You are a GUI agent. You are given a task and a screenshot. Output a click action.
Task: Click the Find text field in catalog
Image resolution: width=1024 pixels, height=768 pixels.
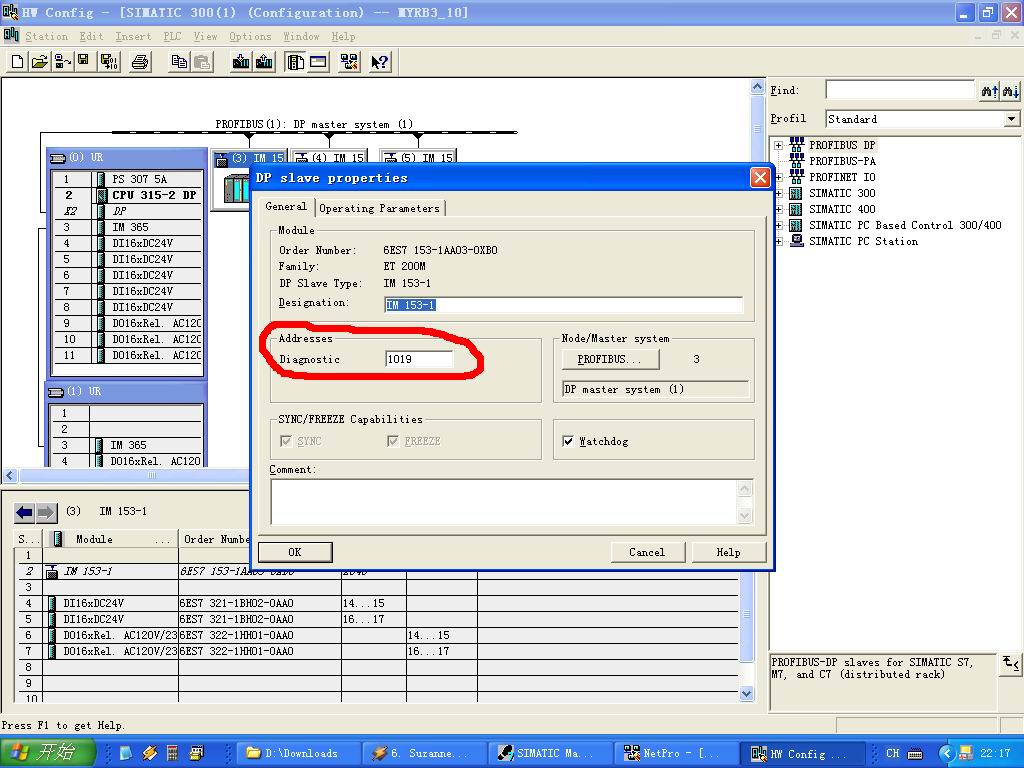tap(900, 91)
